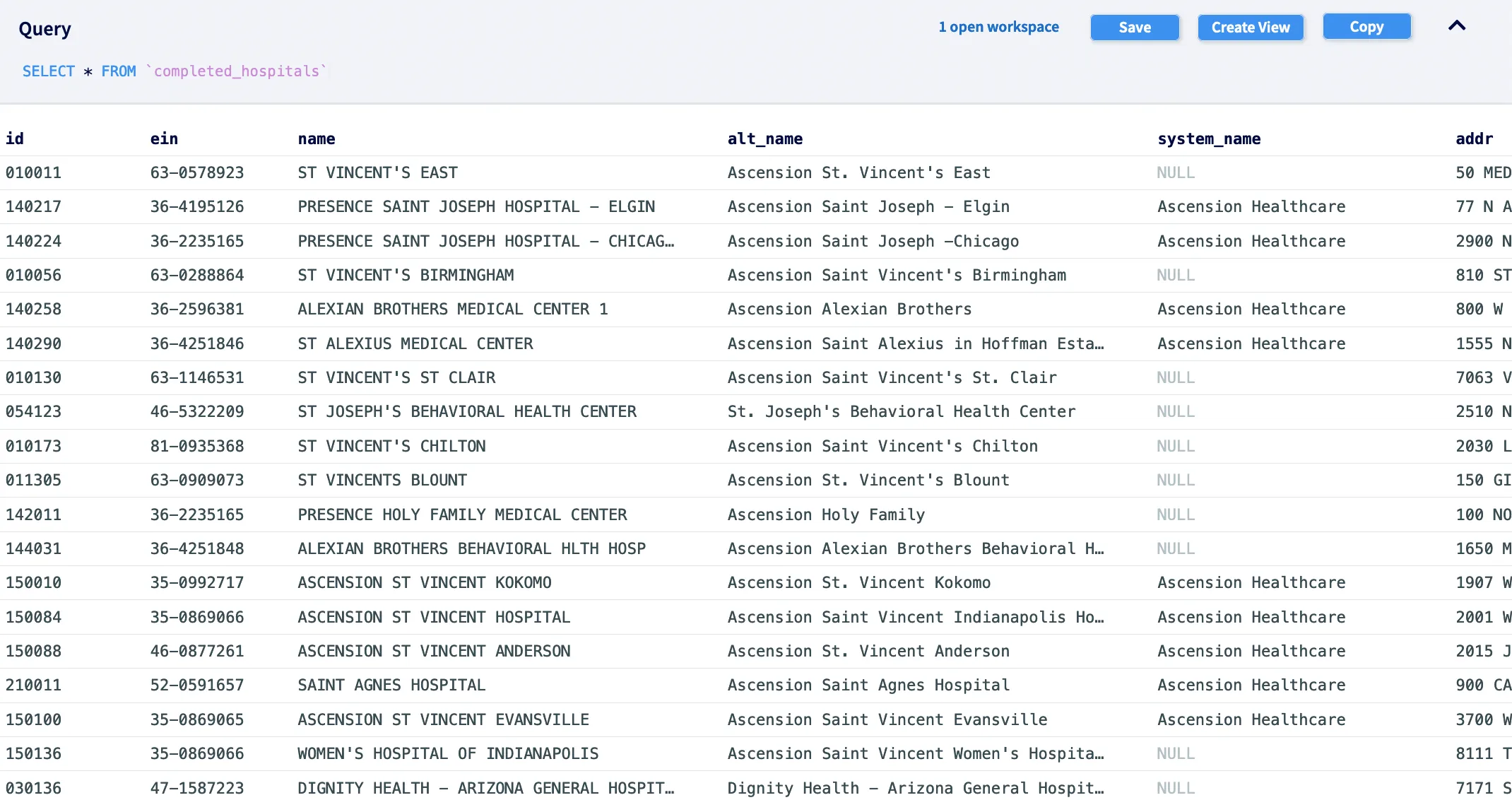Viewport: 1512px width, 800px height.
Task: Click DIGNITY HEALTH - ARIZONA GENERAL name cell
Action: tap(485, 787)
